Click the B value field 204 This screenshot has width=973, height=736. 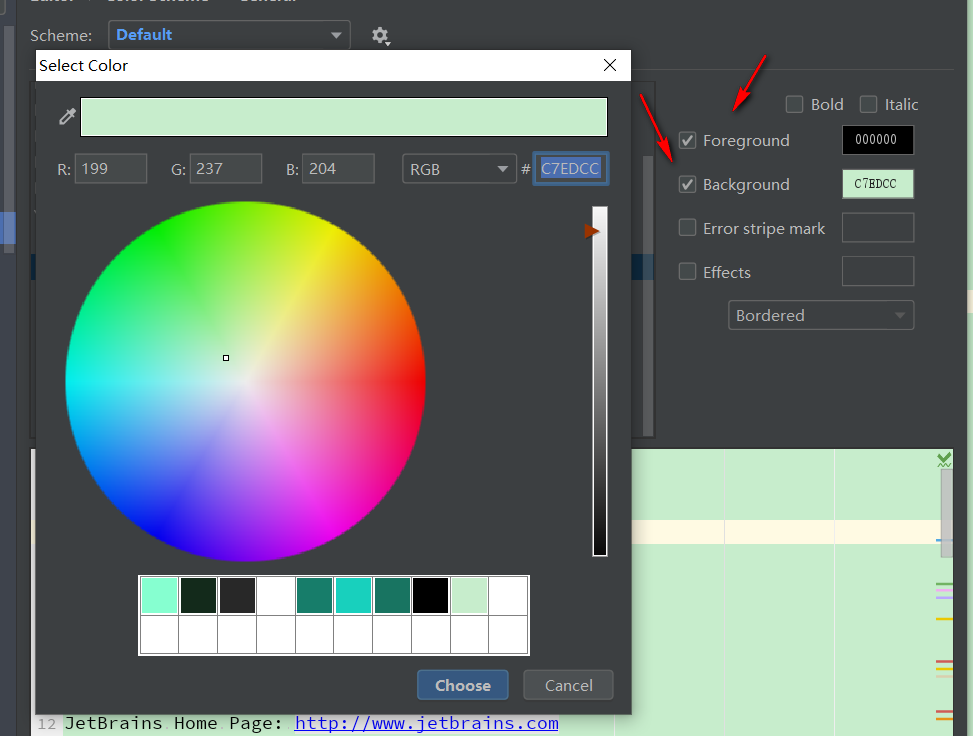[338, 169]
